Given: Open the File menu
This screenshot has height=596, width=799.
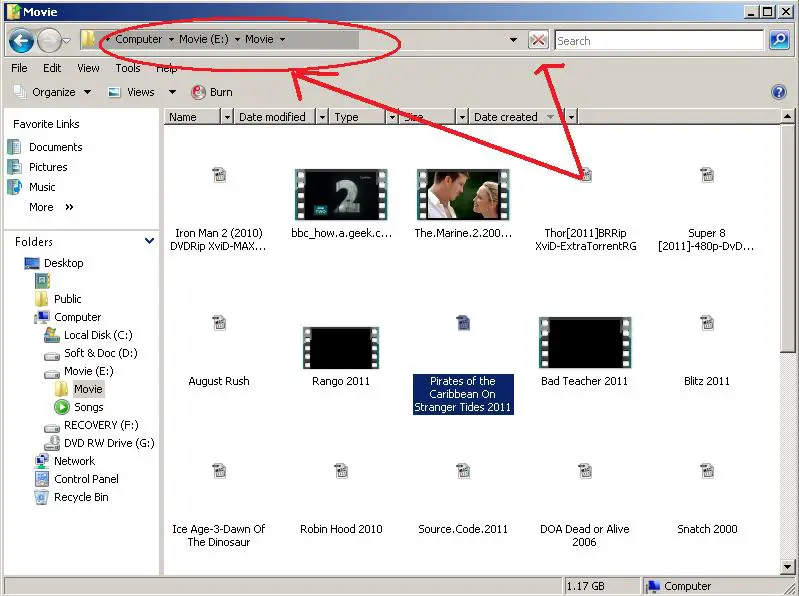Looking at the screenshot, I should (19, 68).
